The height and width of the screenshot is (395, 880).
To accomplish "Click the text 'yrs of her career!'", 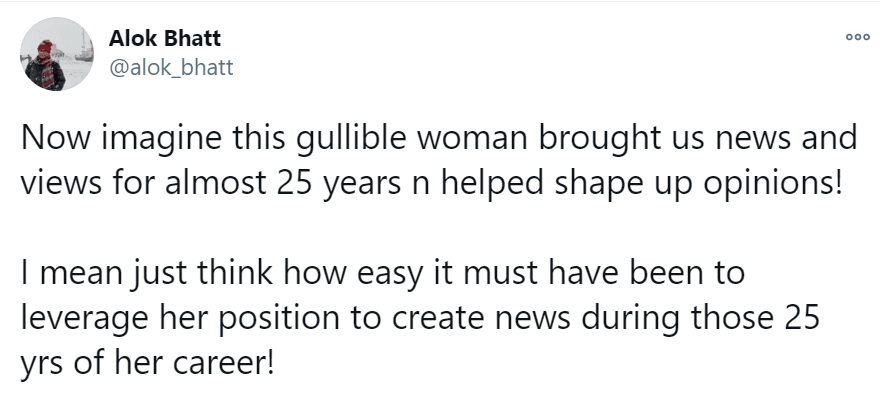I will click(x=148, y=363).
